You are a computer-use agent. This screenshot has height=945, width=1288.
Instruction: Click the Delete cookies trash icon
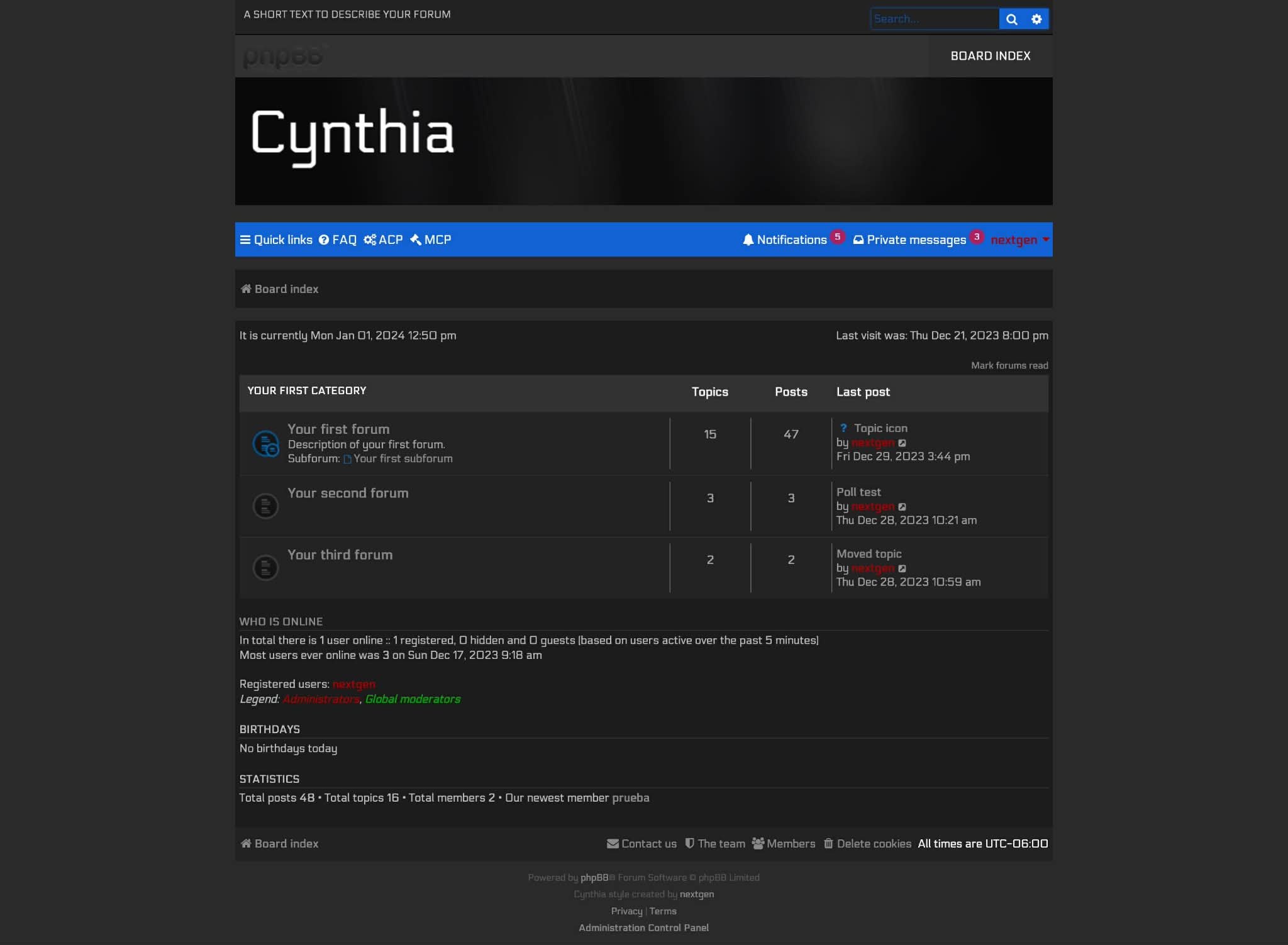tap(830, 844)
